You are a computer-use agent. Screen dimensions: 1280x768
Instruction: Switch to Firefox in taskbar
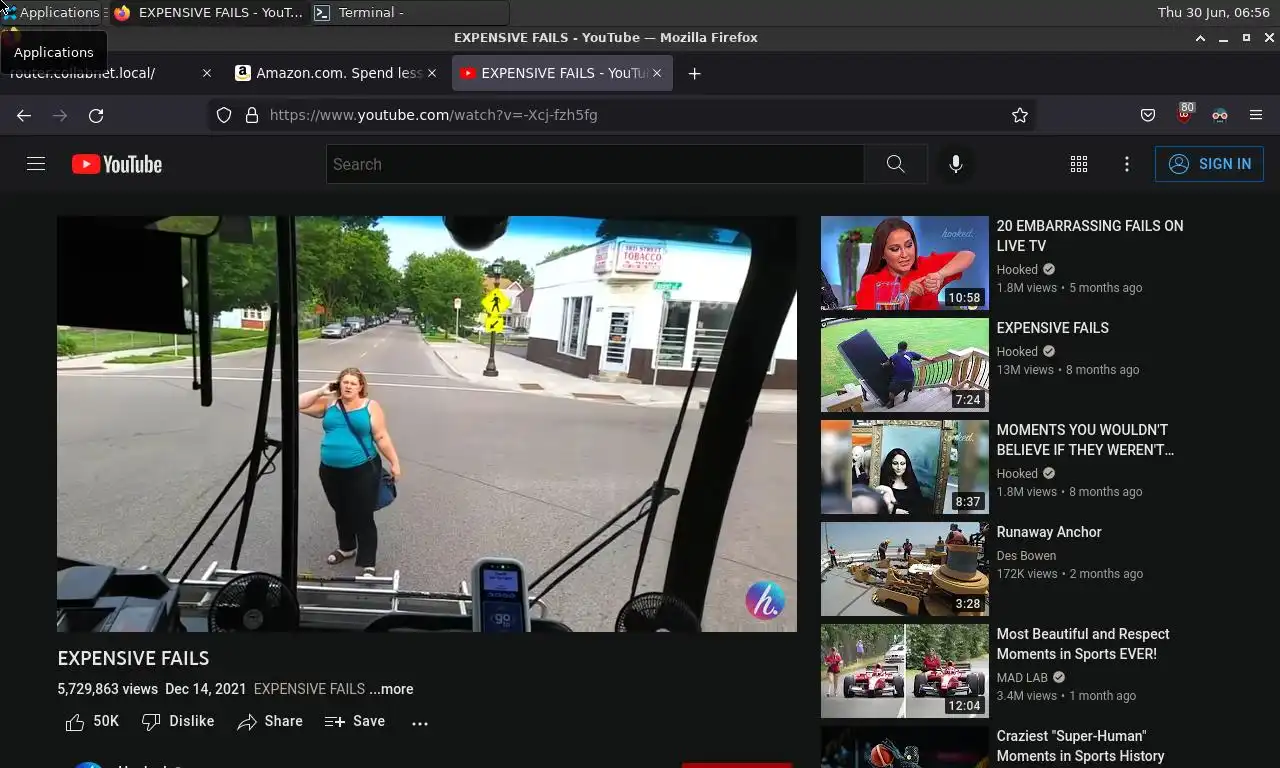tap(208, 13)
